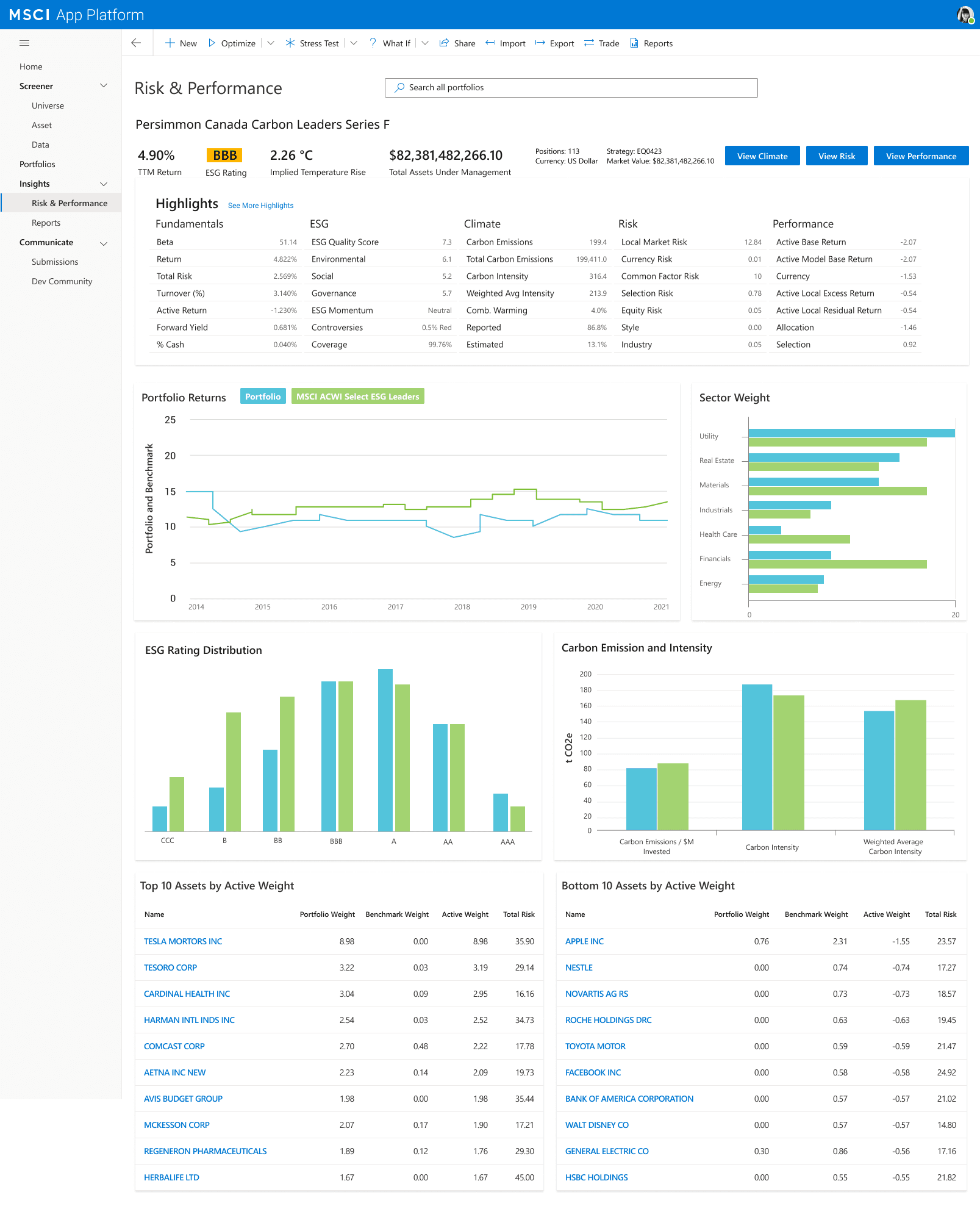The image size is (980, 1206).
Task: Click the Carbon Intensity highlights row
Action: coord(537,276)
